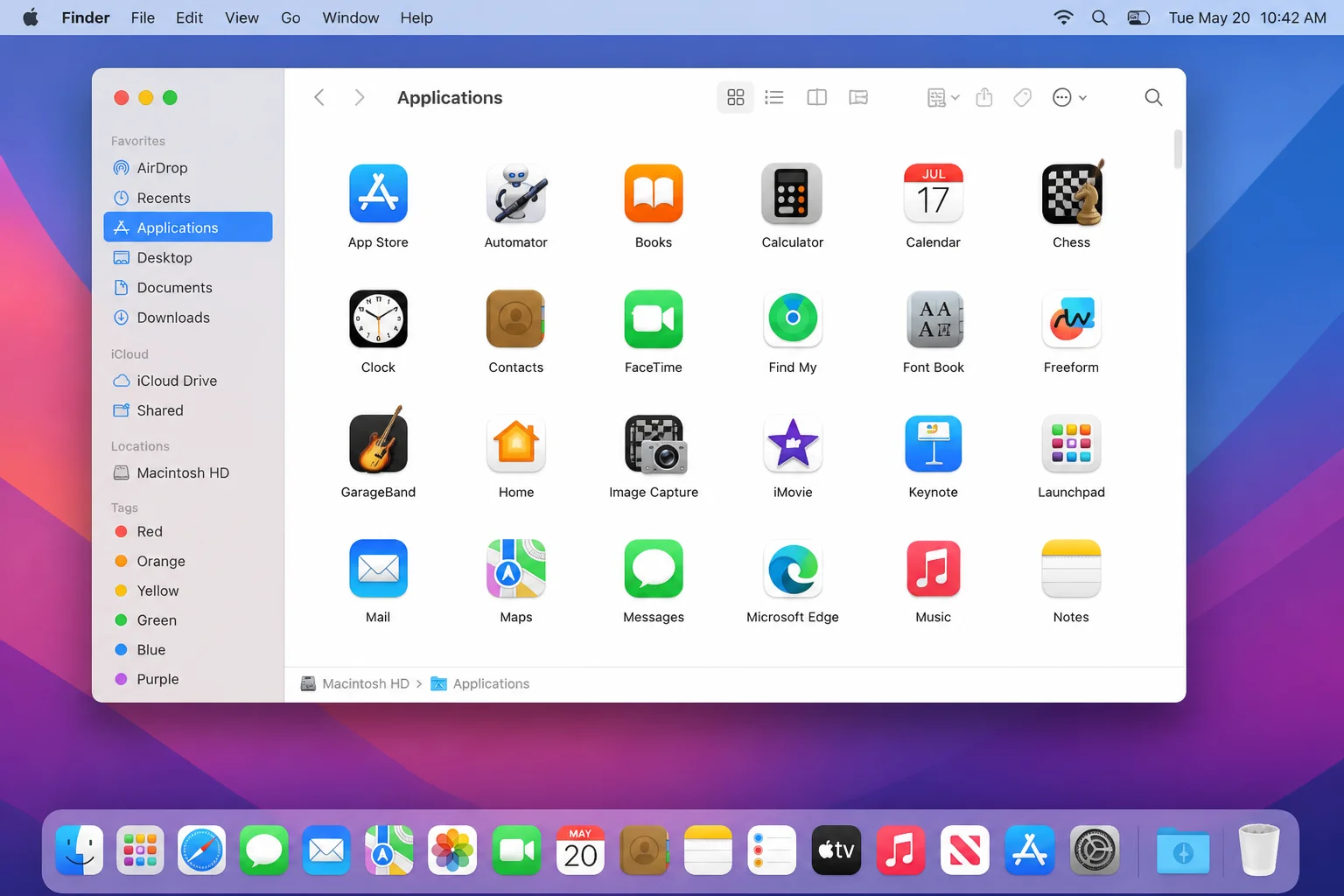1344x896 pixels.
Task: Open Photos from the Dock
Action: pos(452,850)
